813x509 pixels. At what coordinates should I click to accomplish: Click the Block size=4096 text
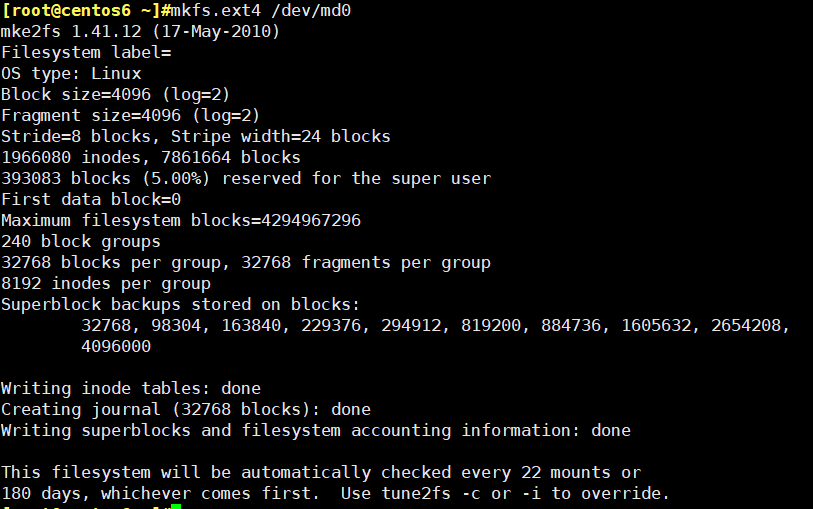tap(76, 94)
